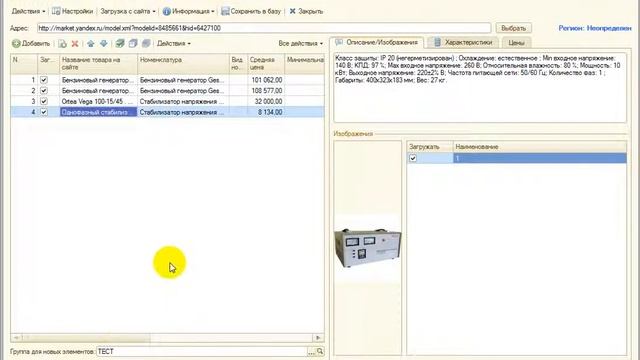
Task: Click the Сохранить в базу save icon
Action: 225,11
